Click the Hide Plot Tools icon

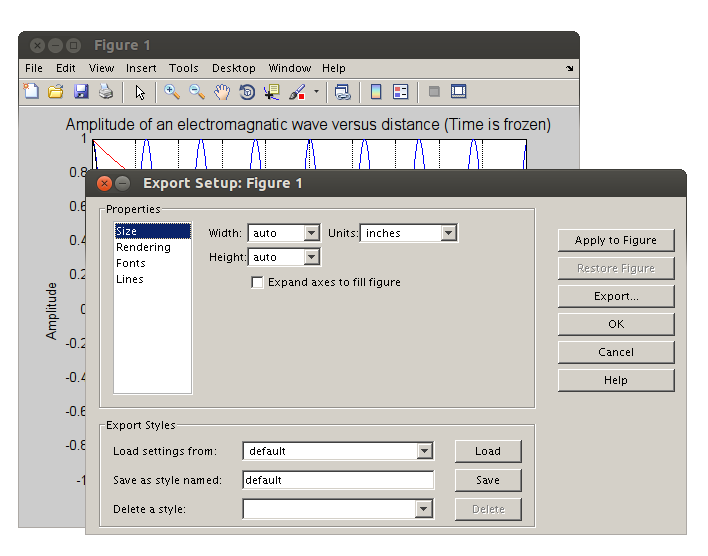(434, 92)
